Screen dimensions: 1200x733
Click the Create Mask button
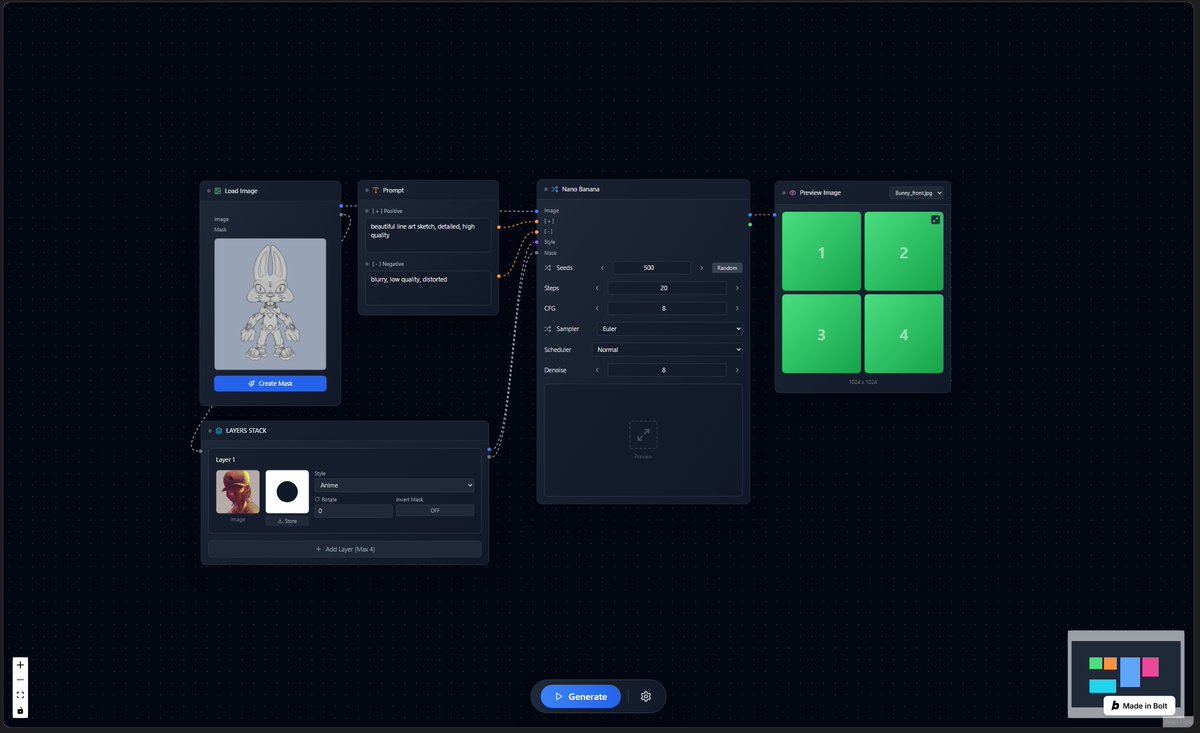pos(270,383)
